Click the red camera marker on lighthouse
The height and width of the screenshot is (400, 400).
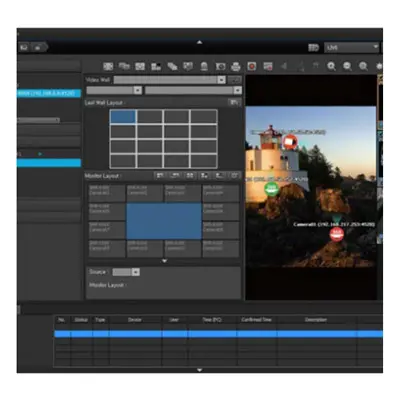pyautogui.click(x=290, y=142)
